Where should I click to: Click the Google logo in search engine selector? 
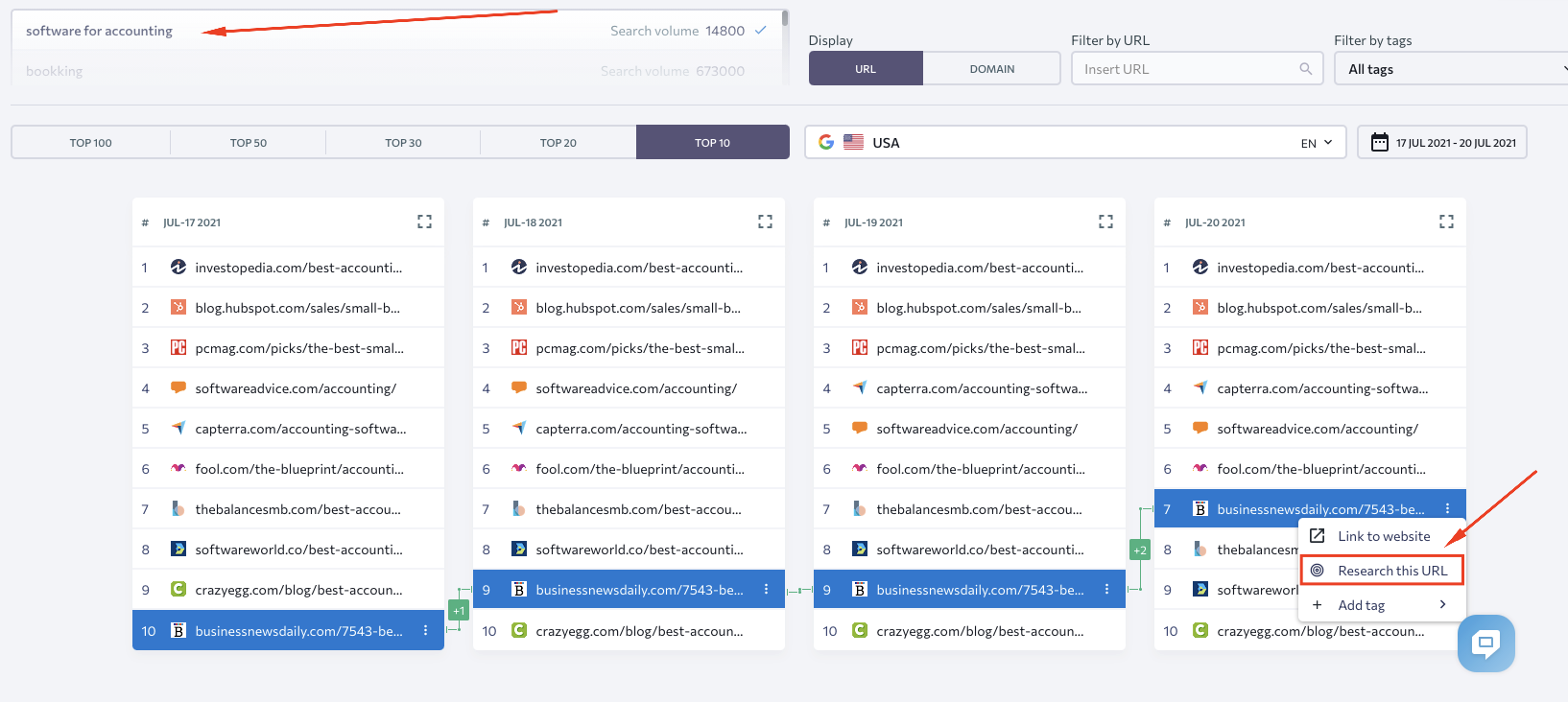pos(825,142)
